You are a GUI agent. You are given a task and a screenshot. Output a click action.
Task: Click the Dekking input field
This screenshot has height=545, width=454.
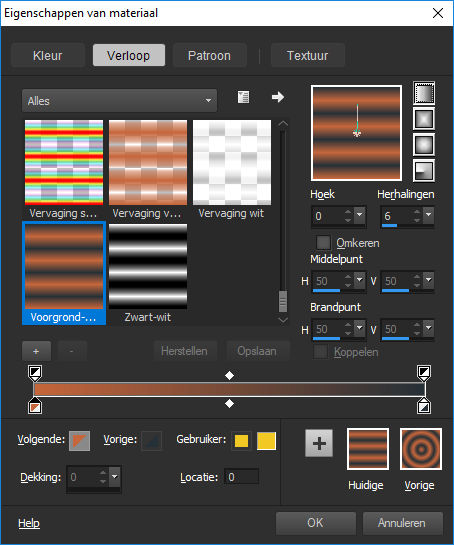click(83, 477)
